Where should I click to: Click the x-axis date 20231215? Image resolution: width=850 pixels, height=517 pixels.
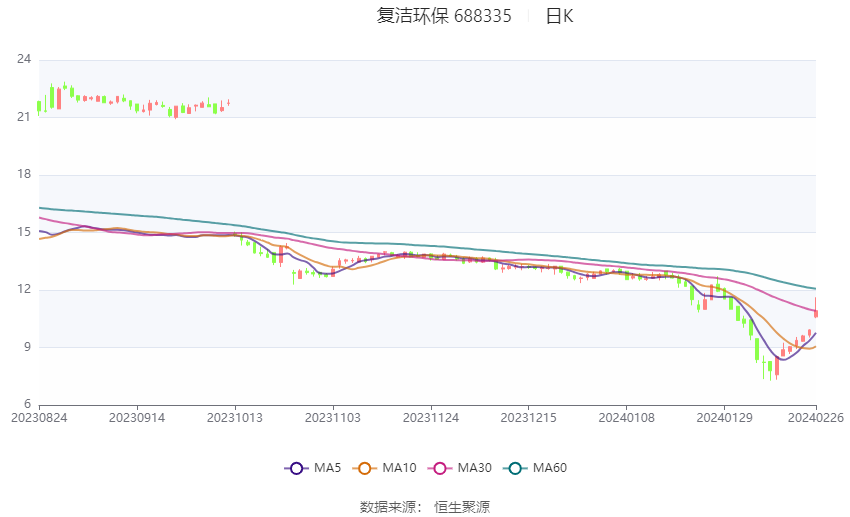tap(529, 418)
